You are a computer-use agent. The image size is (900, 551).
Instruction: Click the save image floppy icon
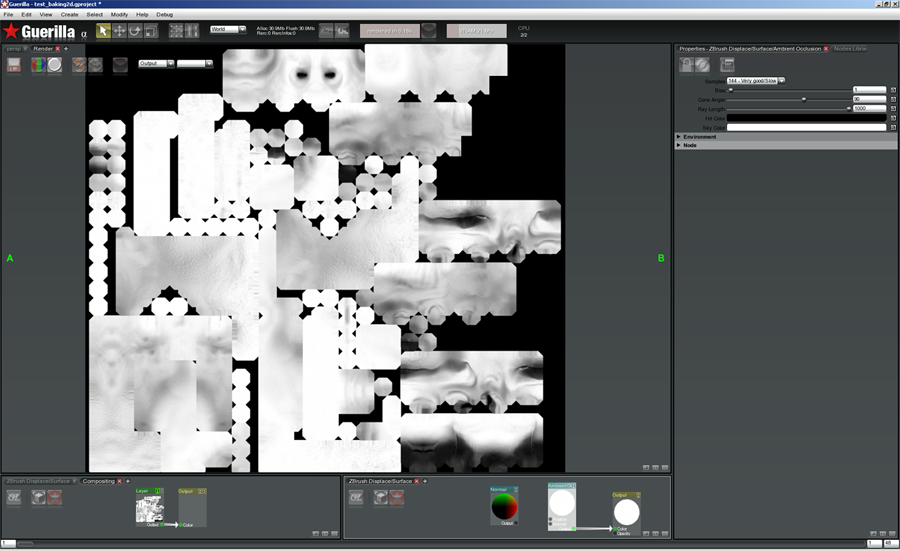point(14,65)
